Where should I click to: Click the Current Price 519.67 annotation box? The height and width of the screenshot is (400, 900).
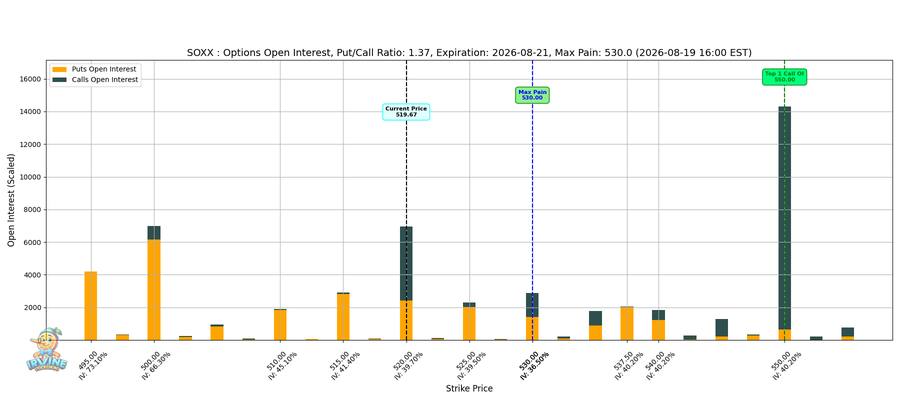click(406, 112)
